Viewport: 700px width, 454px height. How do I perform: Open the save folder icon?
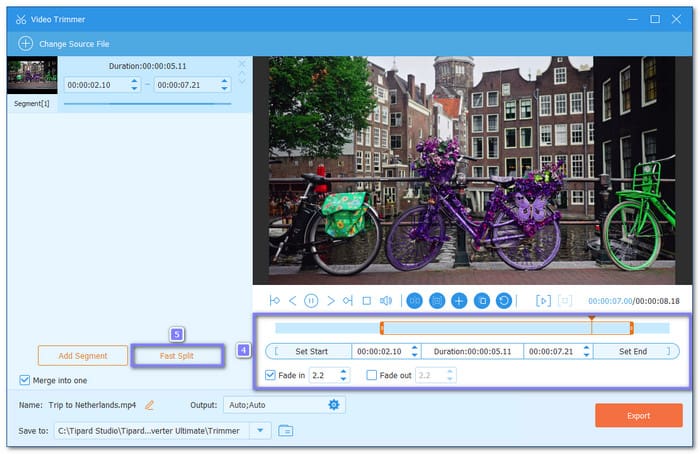pyautogui.click(x=286, y=431)
